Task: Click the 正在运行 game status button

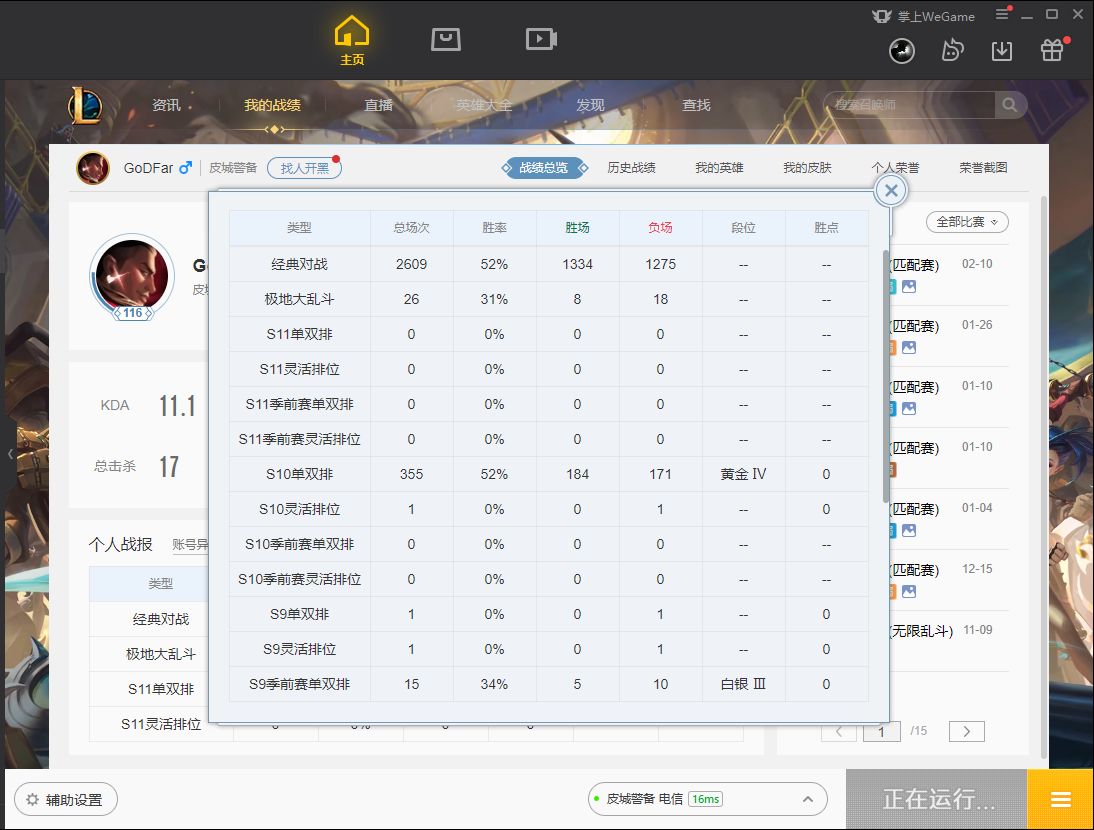Action: click(937, 799)
